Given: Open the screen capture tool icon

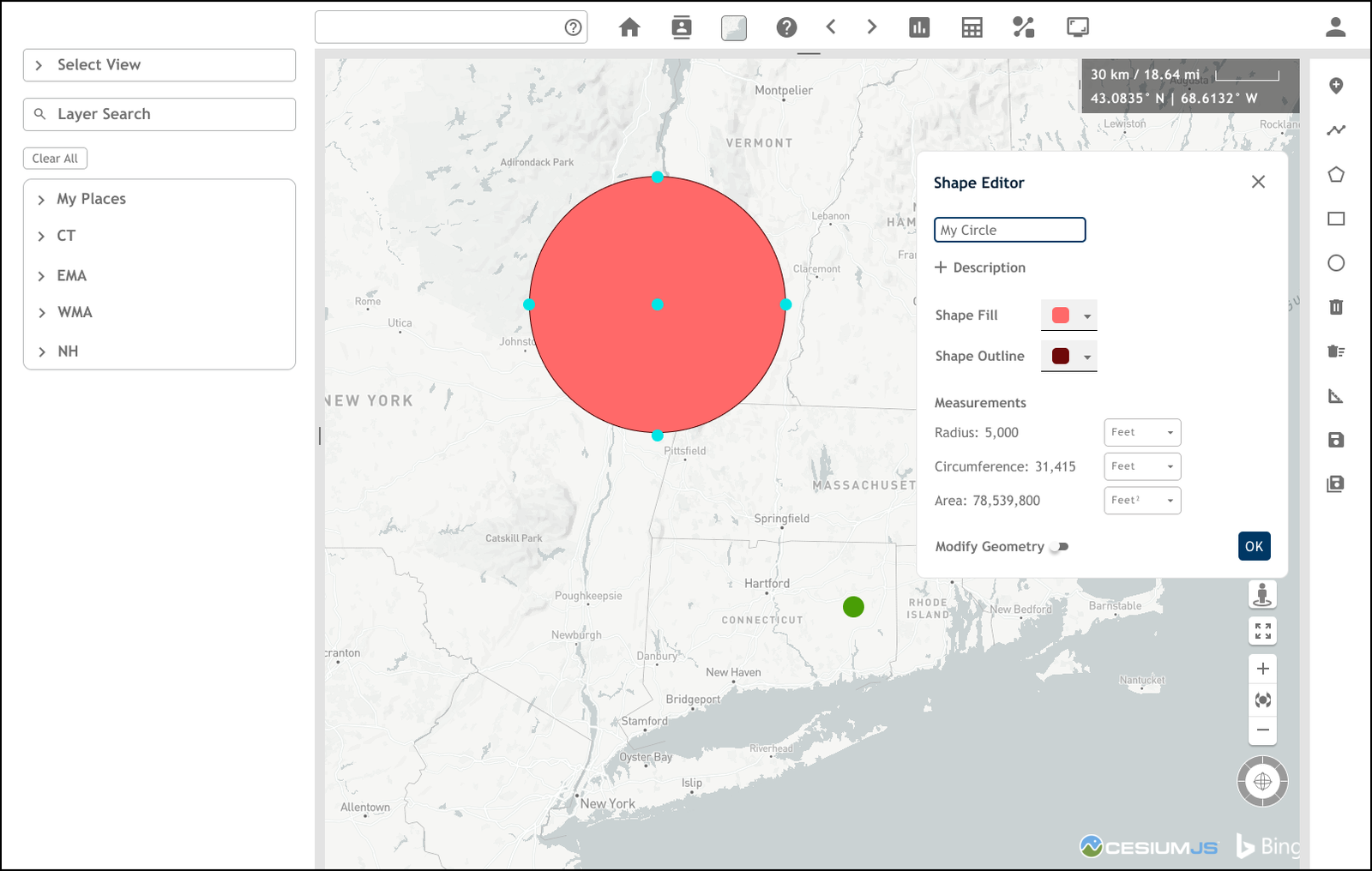Looking at the screenshot, I should coord(1078,27).
